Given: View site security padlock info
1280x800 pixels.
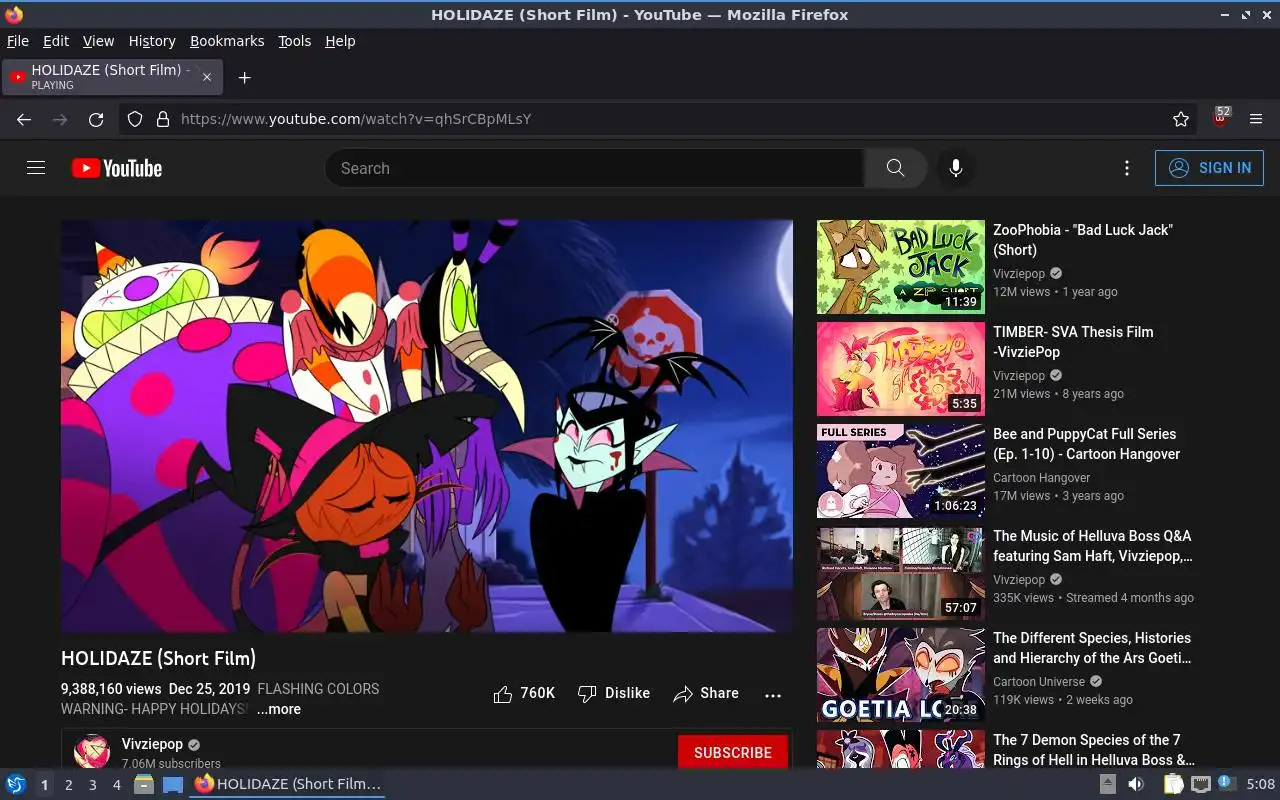Looking at the screenshot, I should tap(163, 119).
